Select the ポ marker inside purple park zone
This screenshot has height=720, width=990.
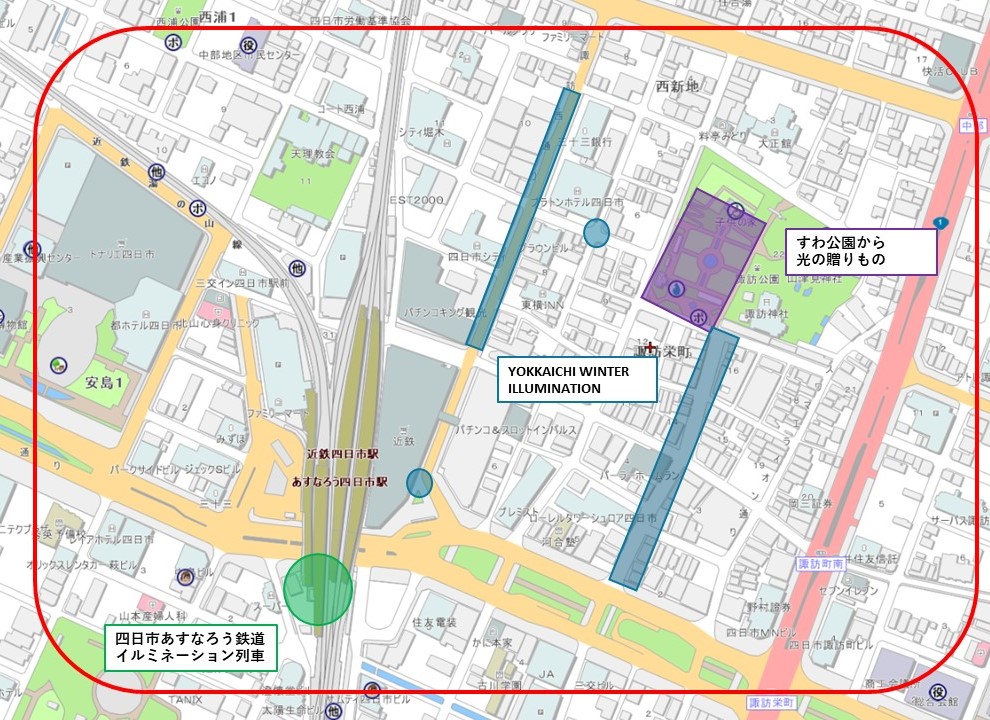(x=699, y=317)
